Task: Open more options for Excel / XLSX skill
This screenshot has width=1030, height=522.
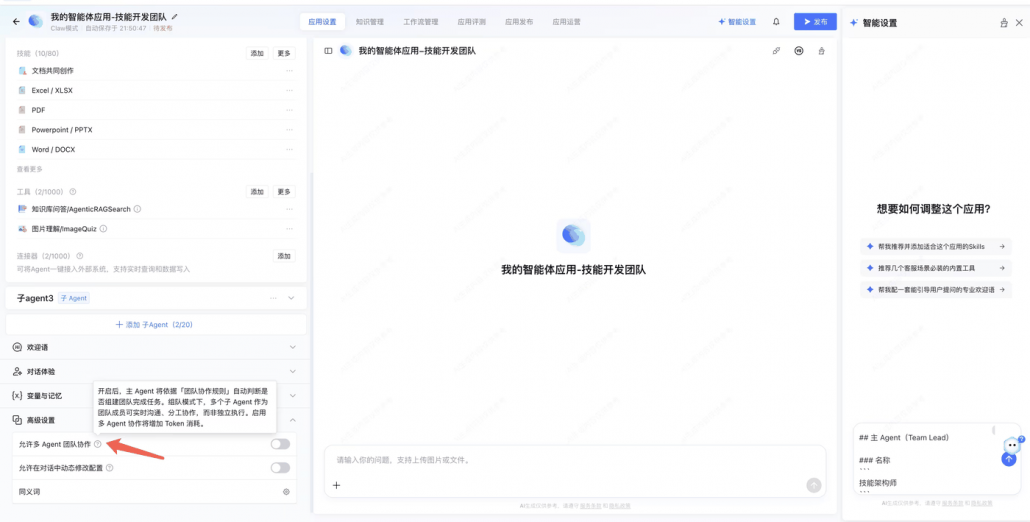Action: 289,91
